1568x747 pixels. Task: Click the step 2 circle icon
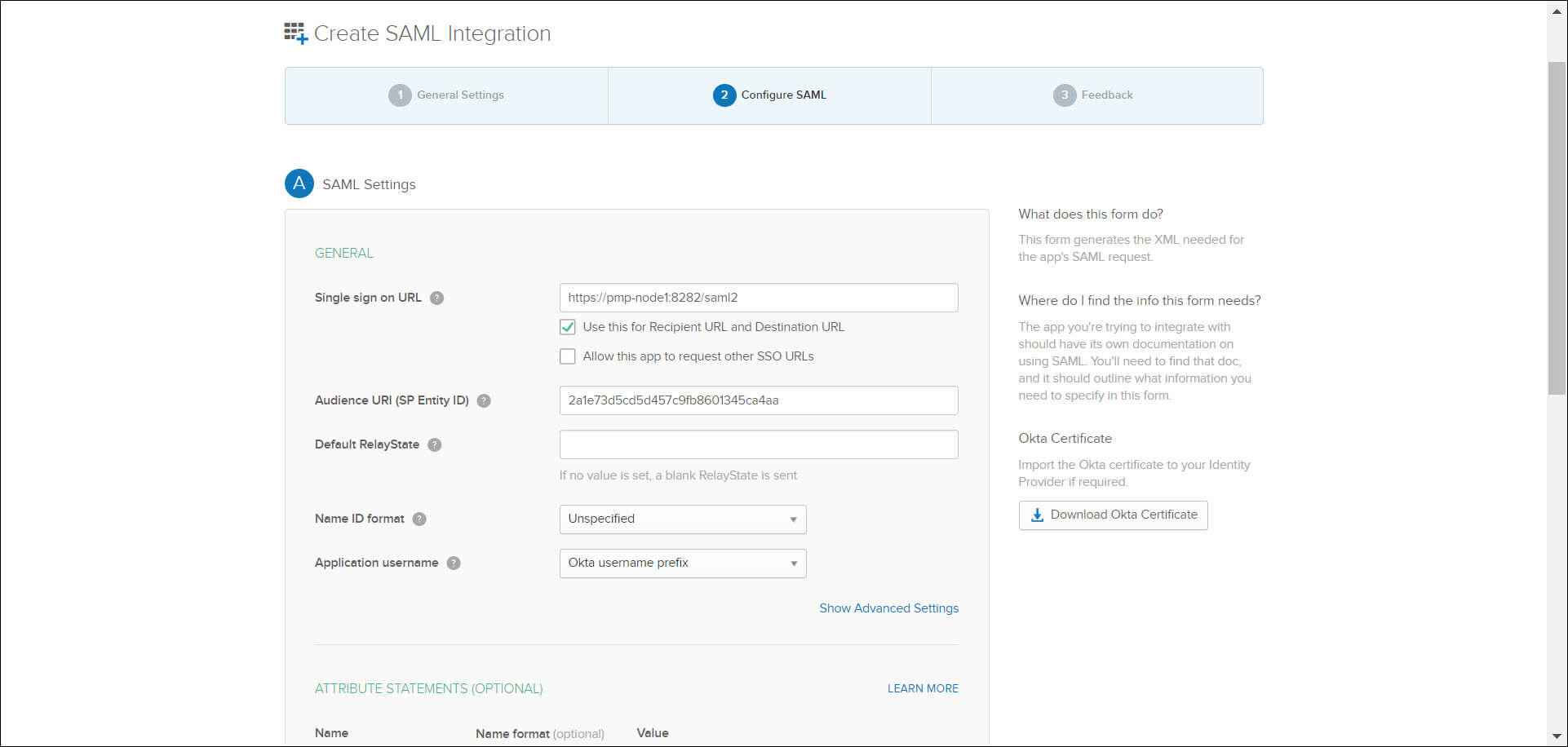click(724, 95)
